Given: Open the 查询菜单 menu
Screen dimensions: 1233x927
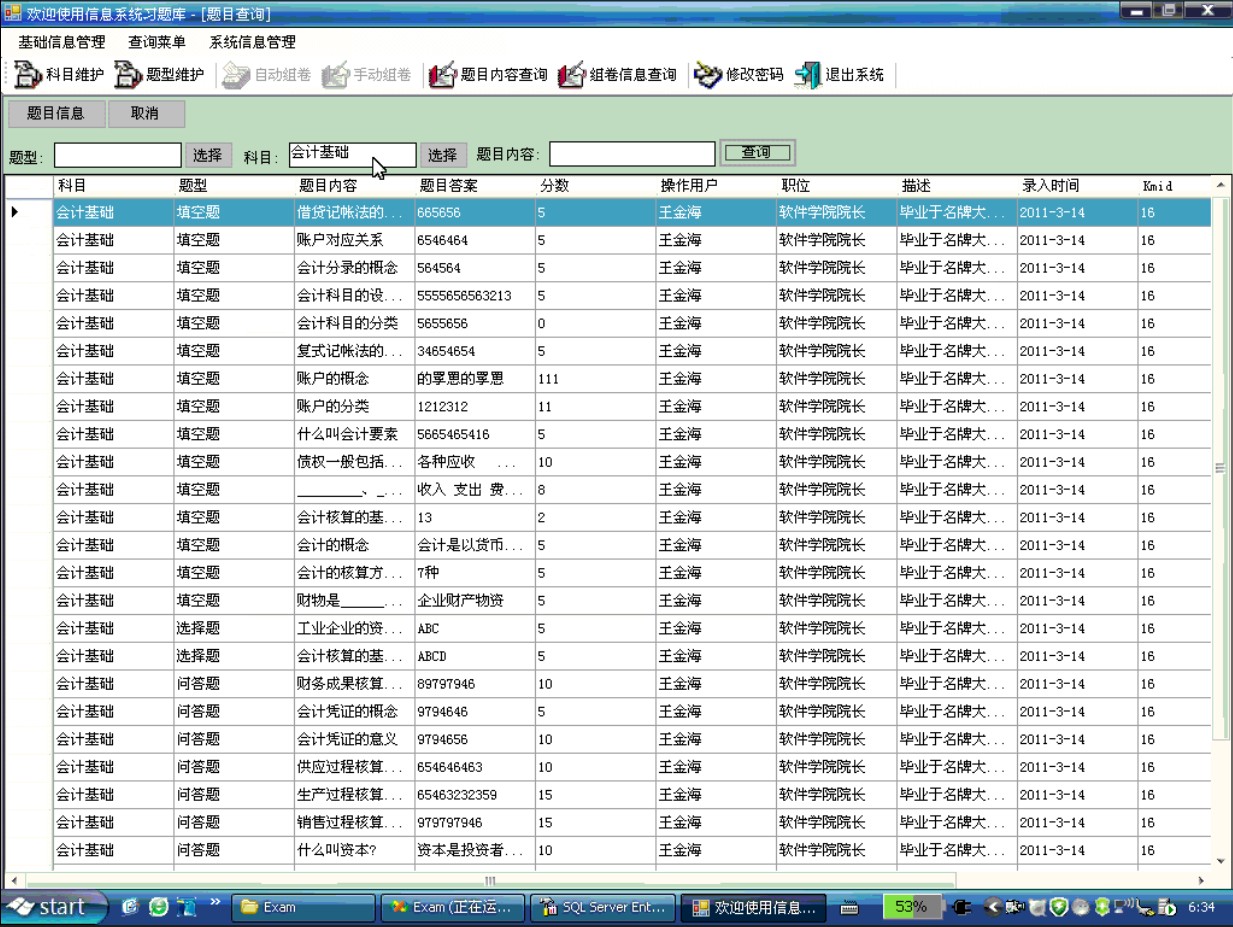Looking at the screenshot, I should click(157, 43).
